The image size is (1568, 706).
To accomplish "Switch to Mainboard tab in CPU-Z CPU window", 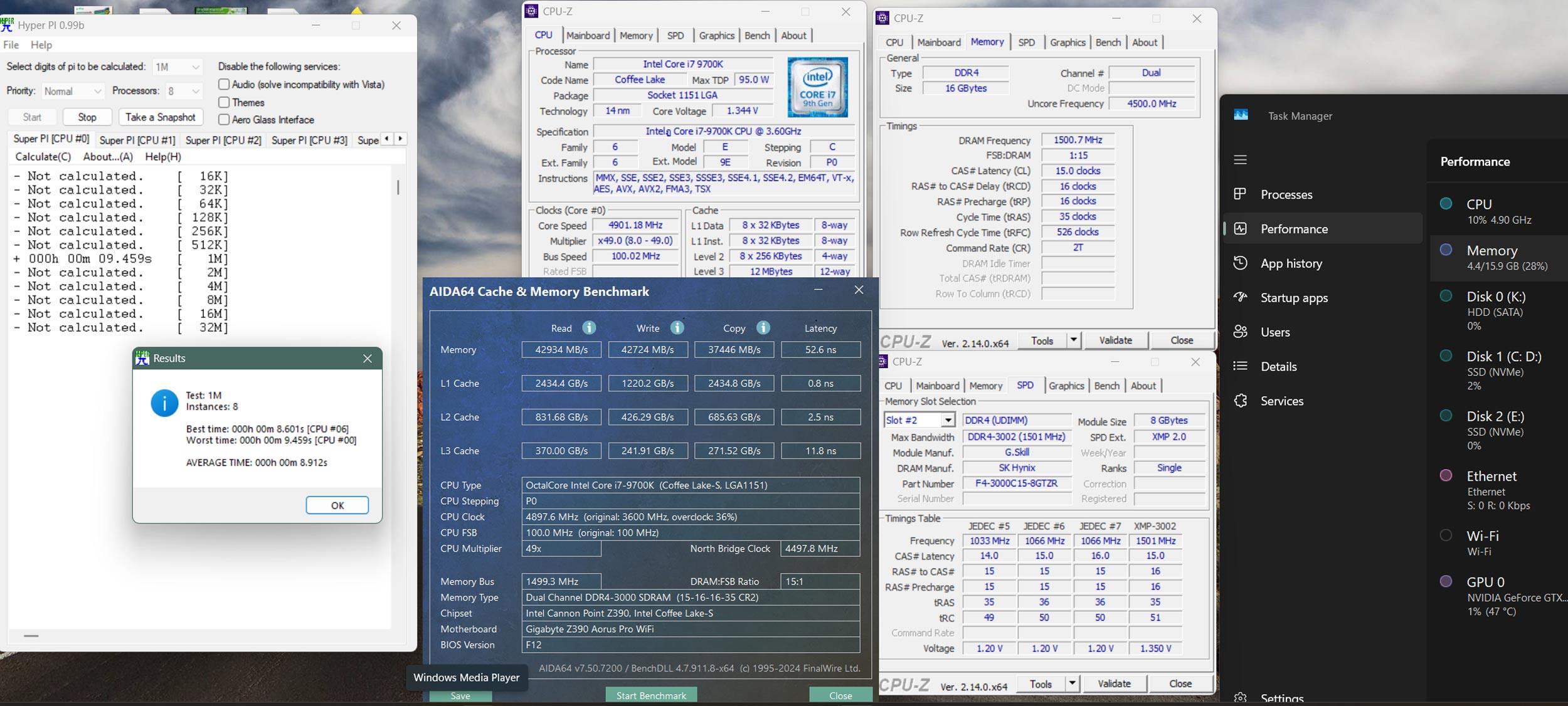I will [x=588, y=36].
